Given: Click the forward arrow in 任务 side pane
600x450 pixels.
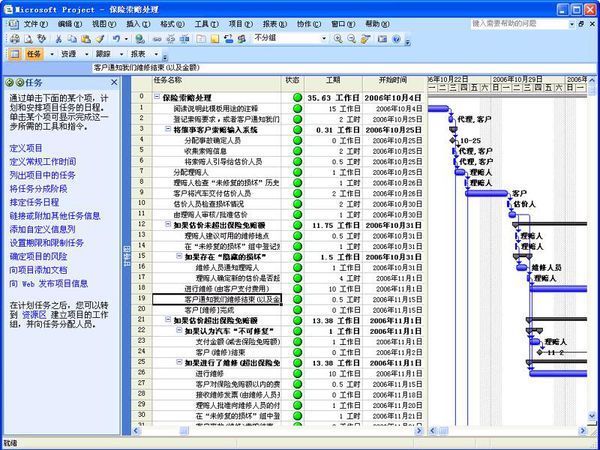Looking at the screenshot, I should (x=20, y=82).
